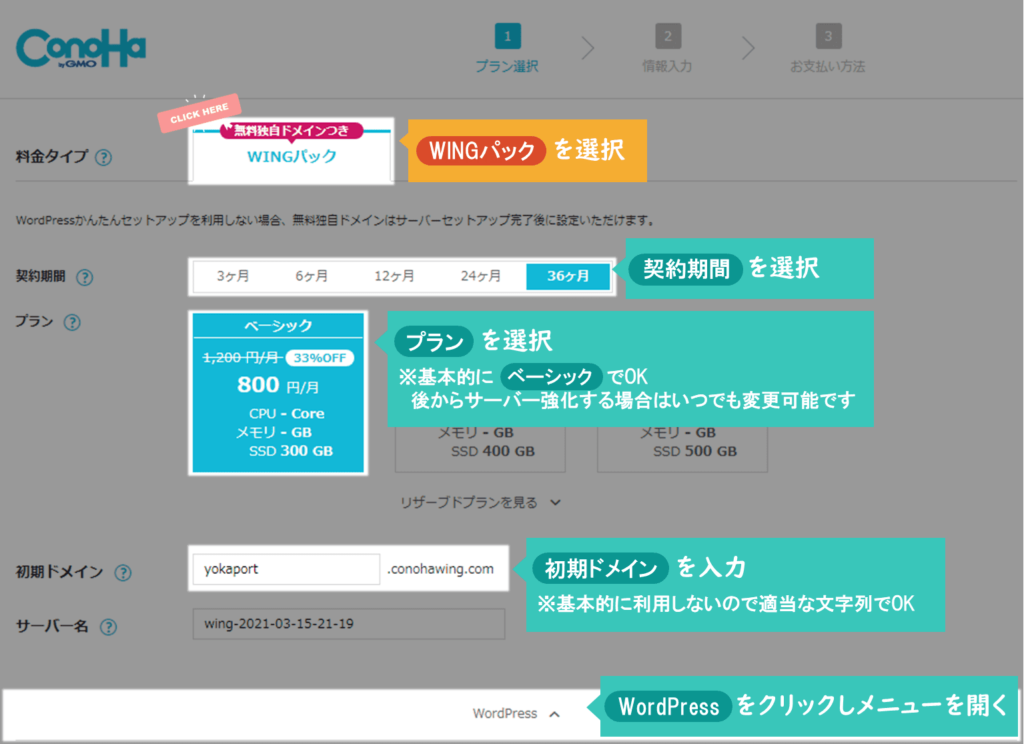Open help icon beside プラン

[x=72, y=322]
